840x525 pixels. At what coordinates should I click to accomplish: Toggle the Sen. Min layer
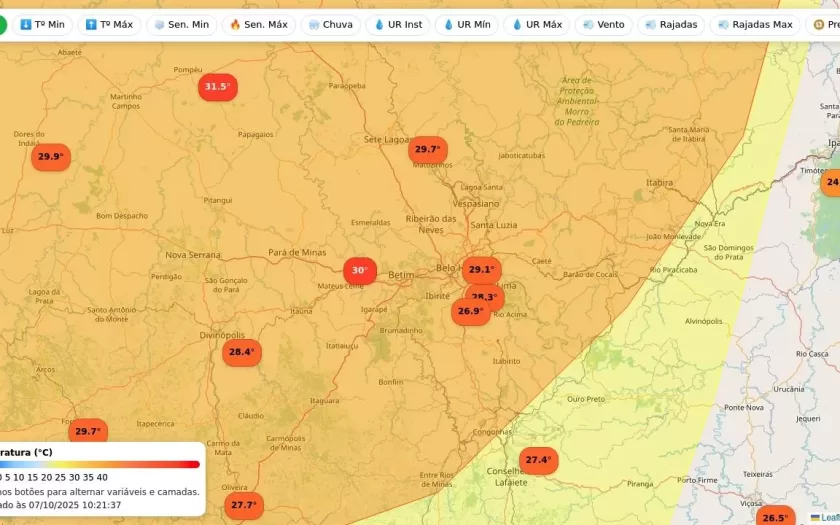[x=181, y=24]
